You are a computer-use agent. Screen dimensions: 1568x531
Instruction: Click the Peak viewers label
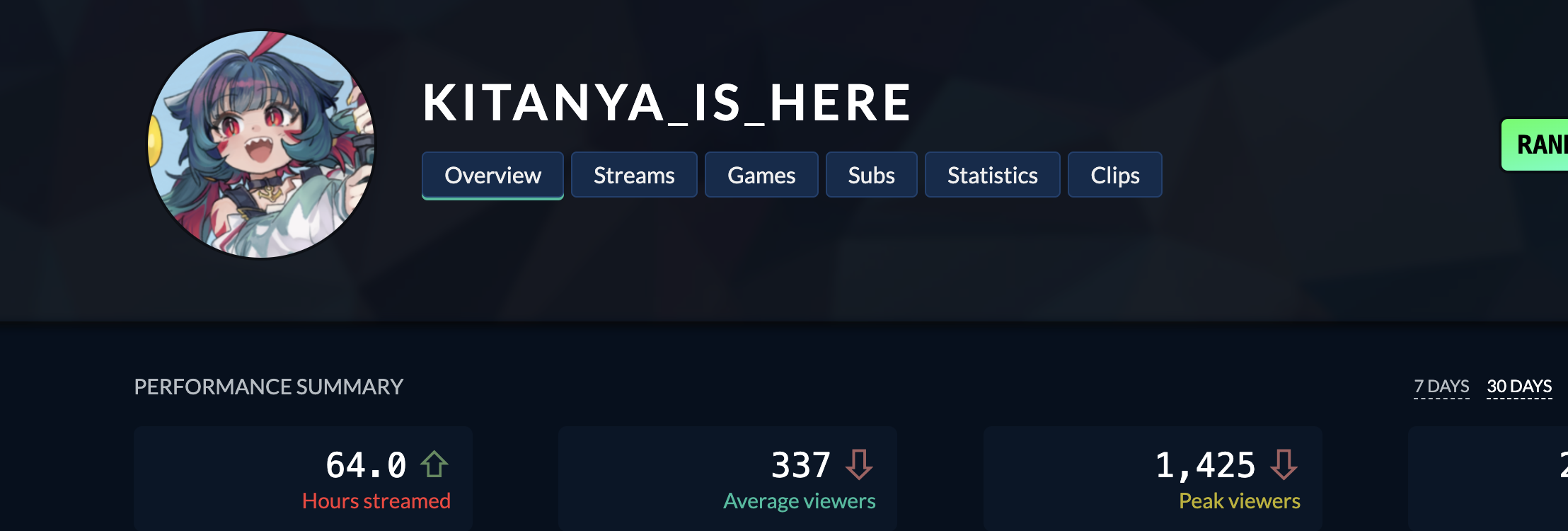point(1239,501)
